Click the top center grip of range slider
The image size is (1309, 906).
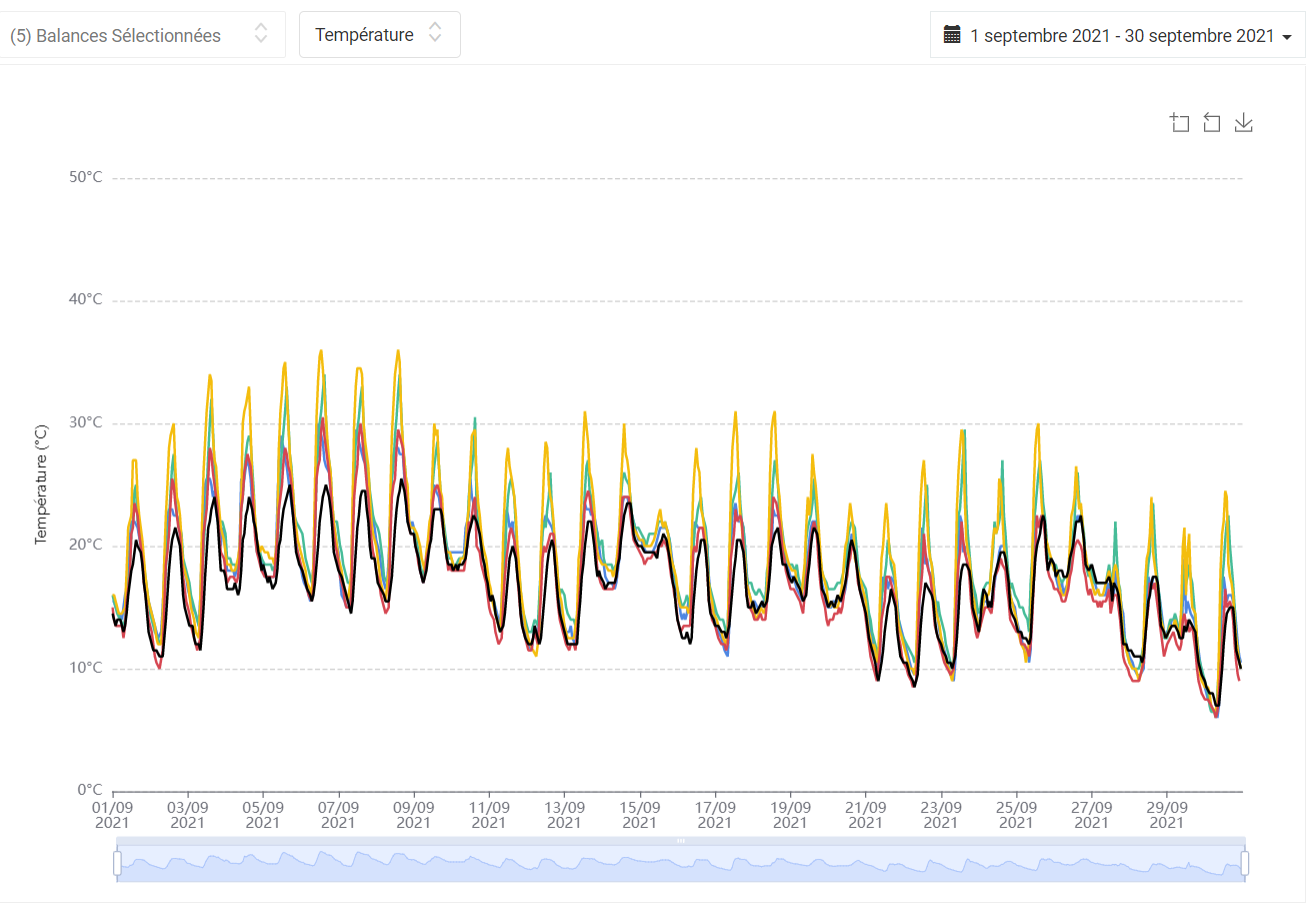coord(681,841)
